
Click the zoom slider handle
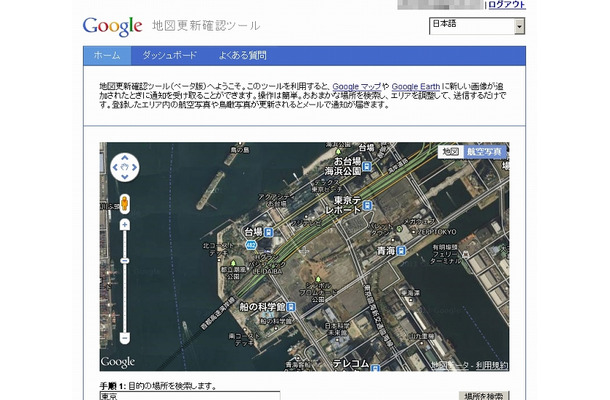[x=125, y=261]
